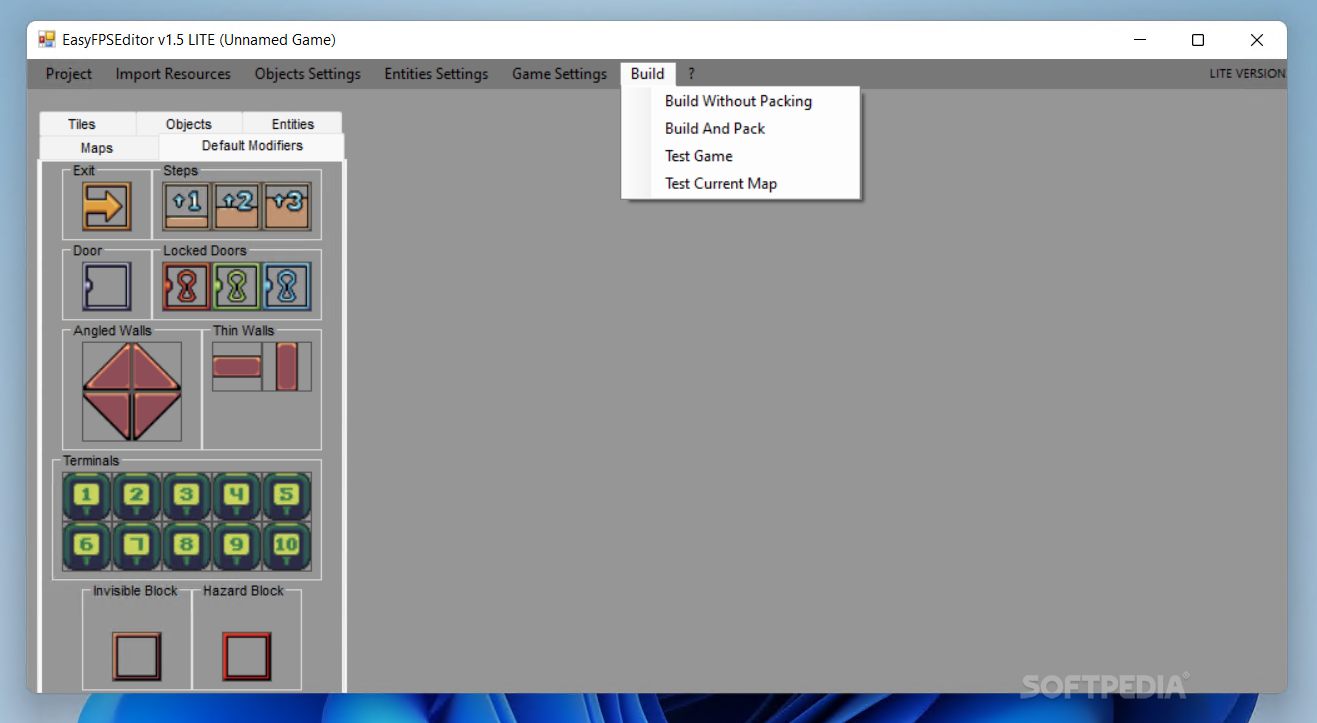
Task: Close the open Build menu
Action: click(x=648, y=74)
